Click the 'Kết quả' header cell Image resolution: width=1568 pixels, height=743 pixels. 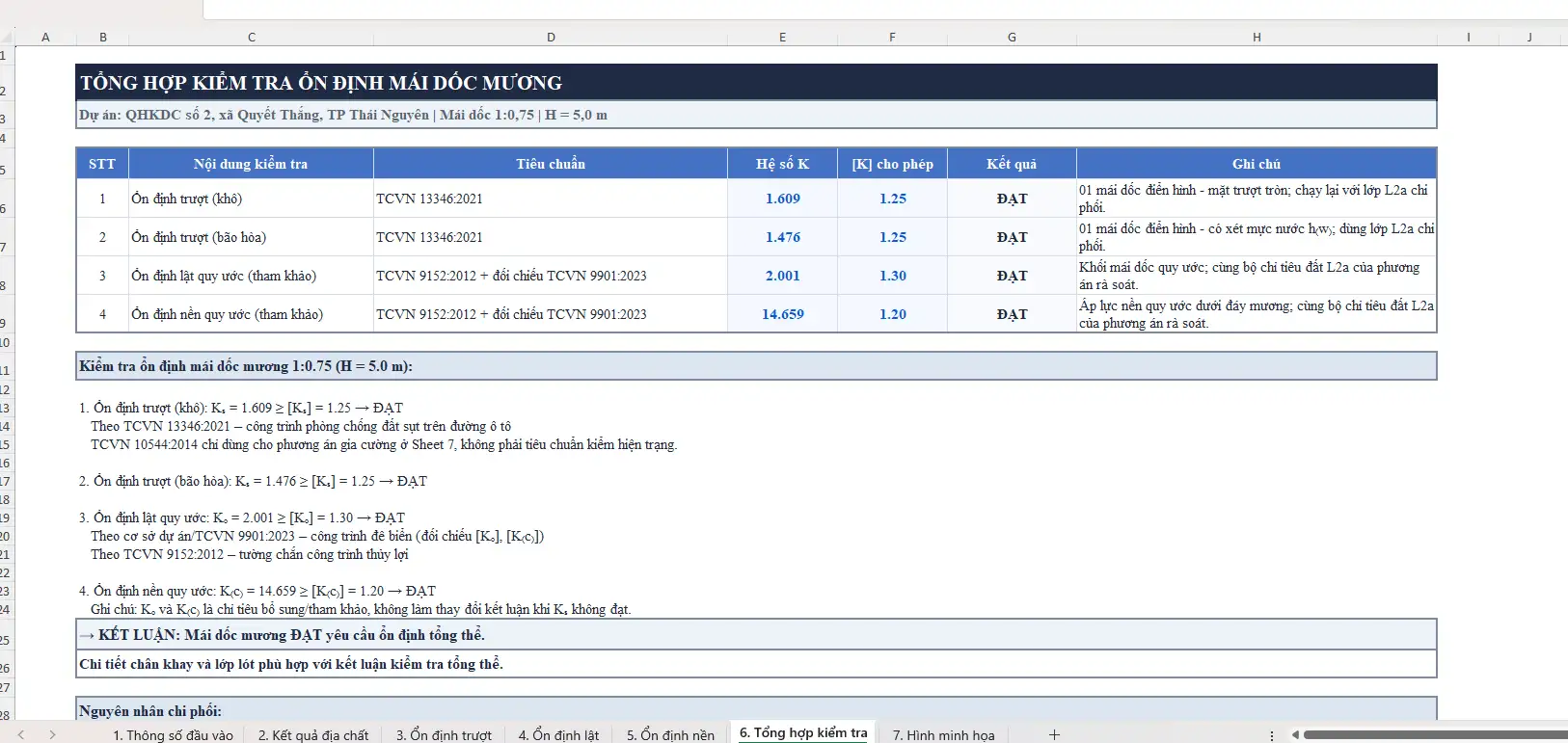(1012, 164)
